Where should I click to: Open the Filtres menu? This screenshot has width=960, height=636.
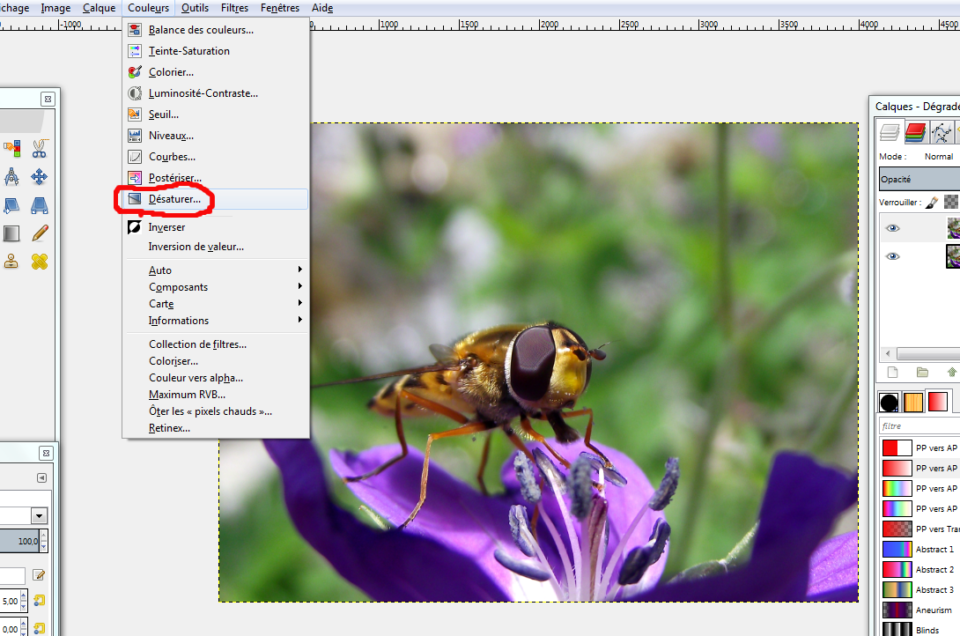(234, 8)
